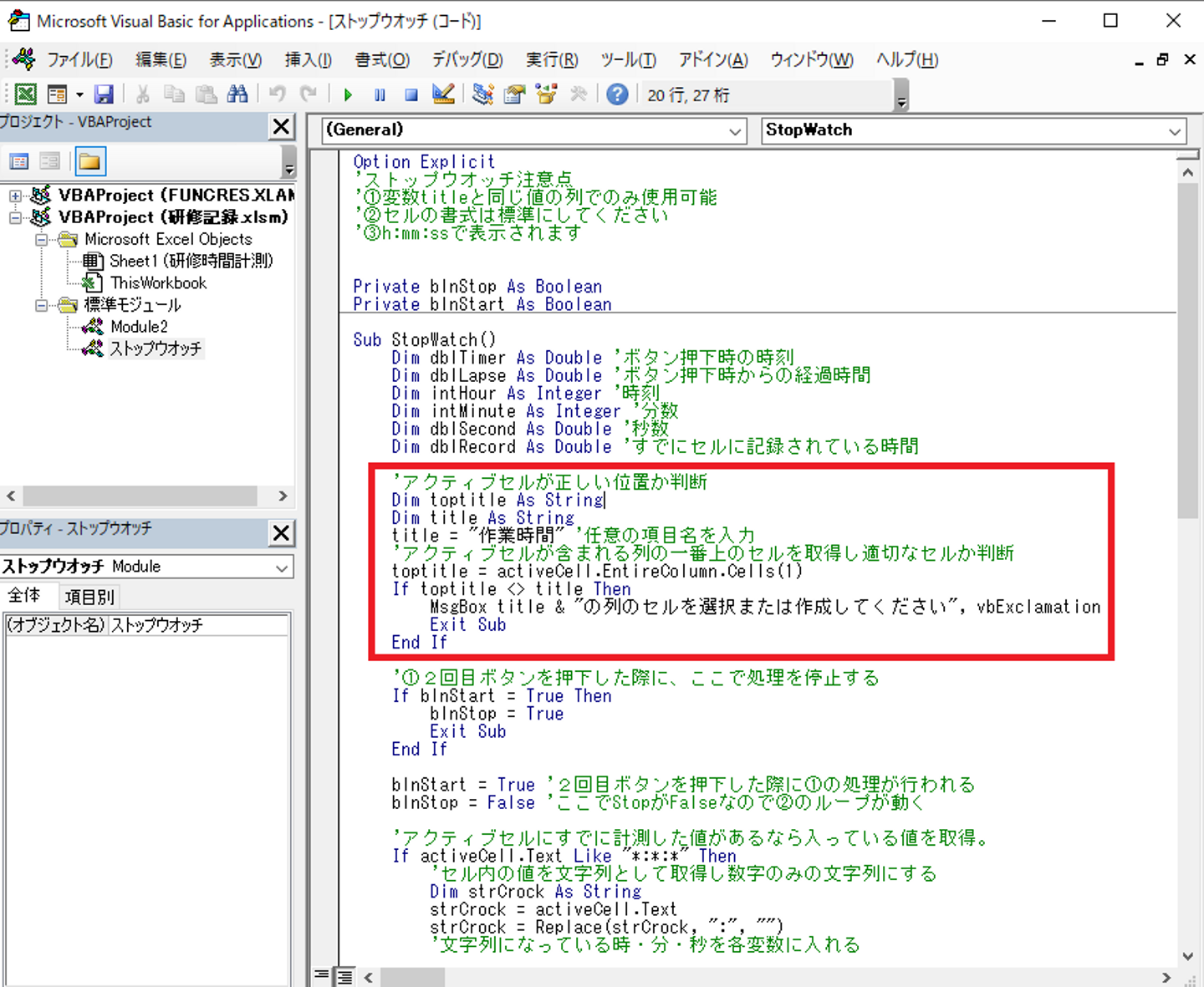1204x987 pixels.
Task: Open the StopWatch procedure dropdown
Action: [x=1175, y=131]
